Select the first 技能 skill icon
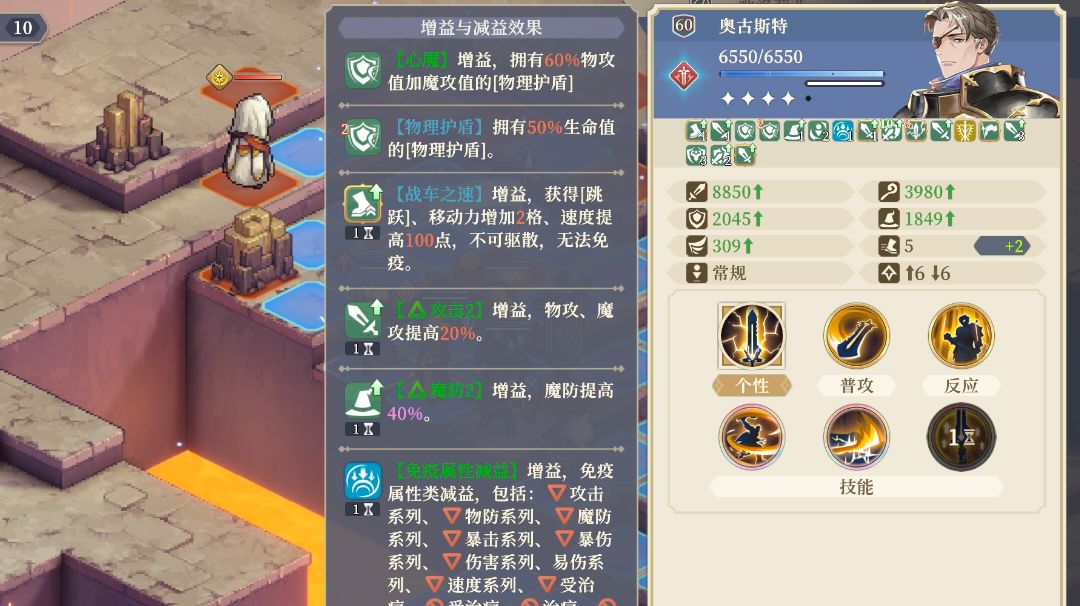The height and width of the screenshot is (606, 1080). pyautogui.click(x=751, y=437)
